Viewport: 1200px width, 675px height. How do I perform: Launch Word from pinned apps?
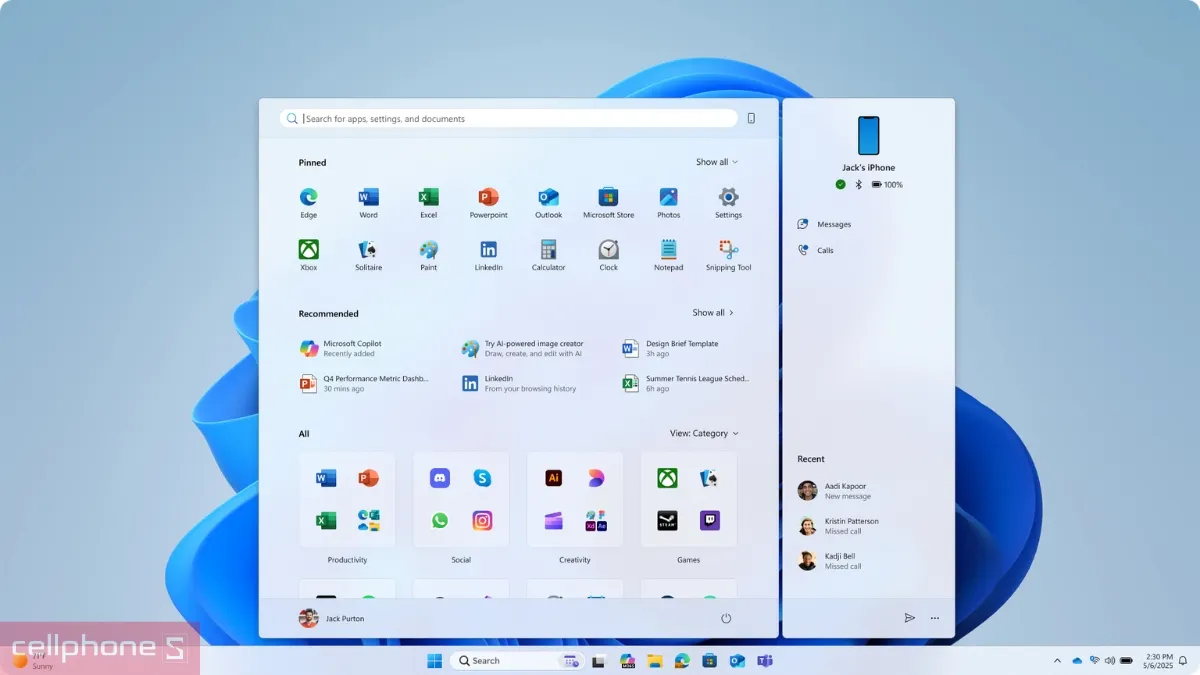coord(368,202)
